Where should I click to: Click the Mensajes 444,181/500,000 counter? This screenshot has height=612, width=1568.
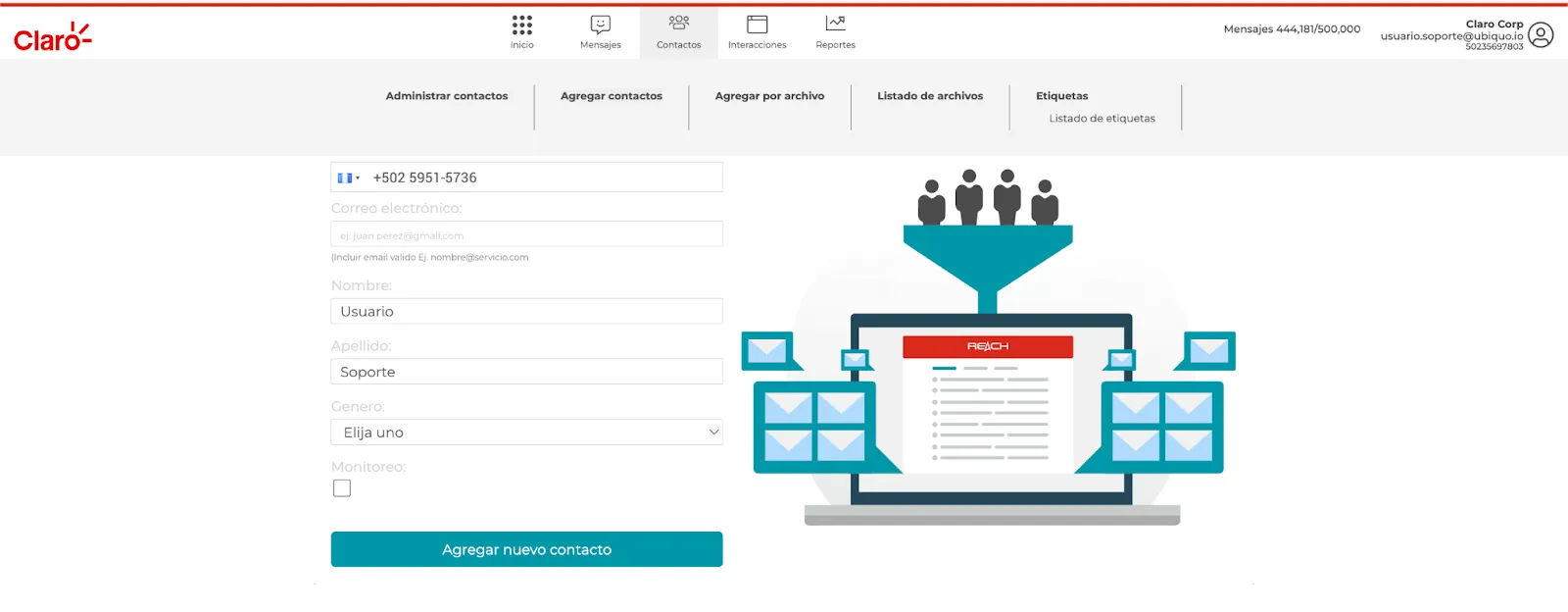(x=1292, y=29)
